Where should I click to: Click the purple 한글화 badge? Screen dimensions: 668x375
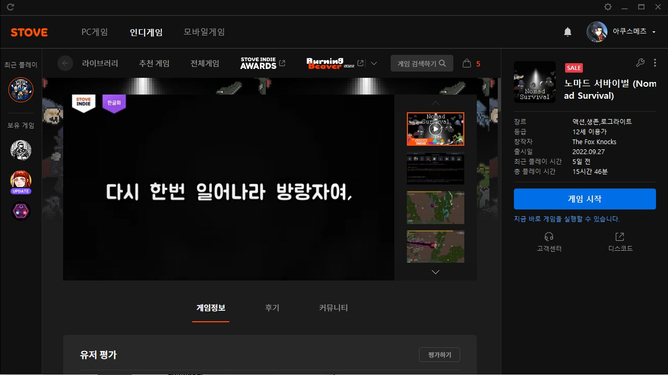114,103
